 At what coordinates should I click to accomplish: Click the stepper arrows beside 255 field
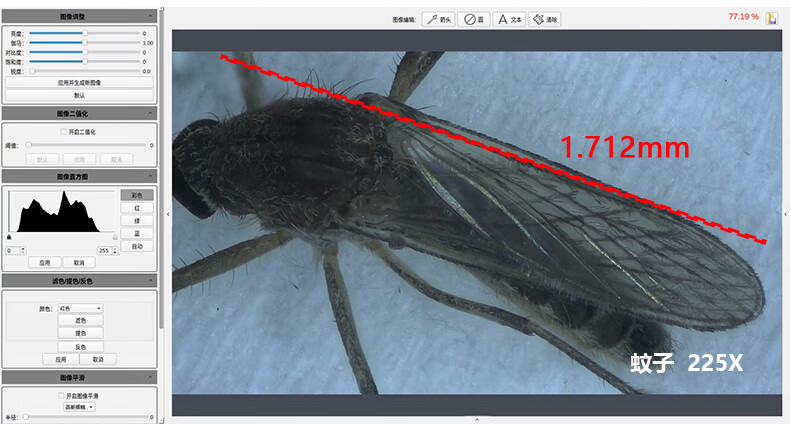(115, 250)
